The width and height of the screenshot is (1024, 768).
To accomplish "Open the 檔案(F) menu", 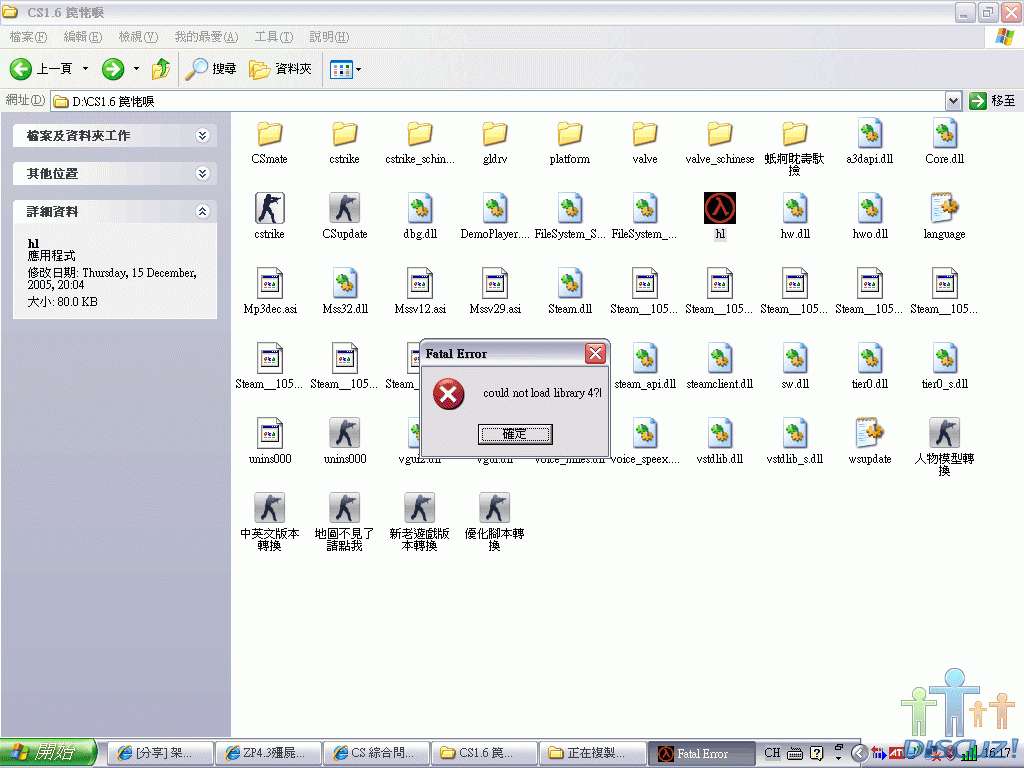I will (28, 37).
